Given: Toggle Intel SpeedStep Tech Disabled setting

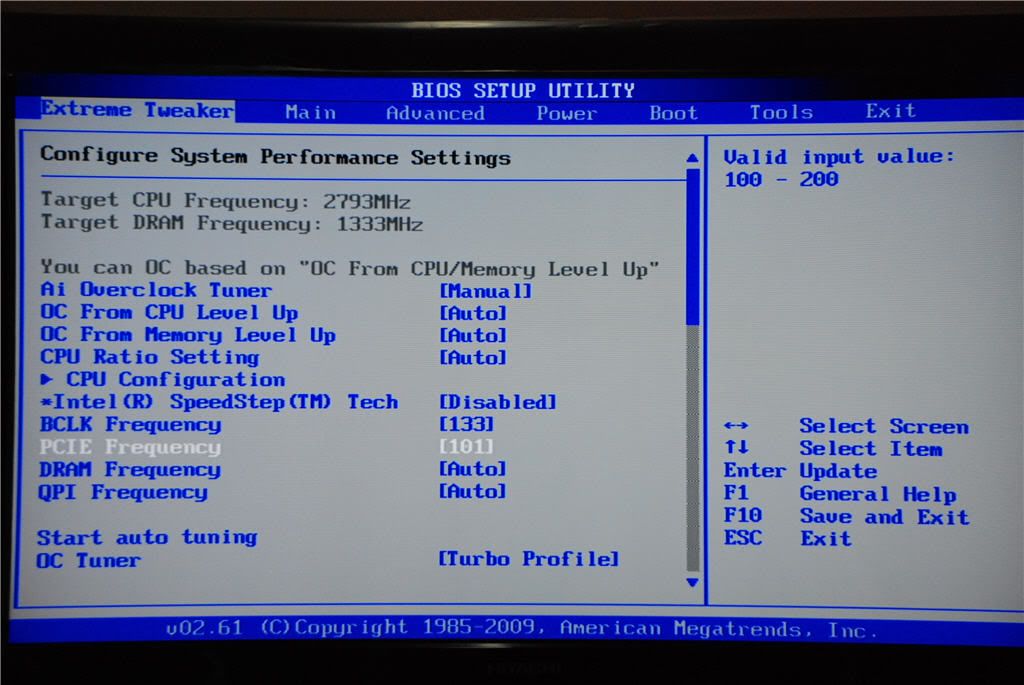Looking at the screenshot, I should point(497,402).
